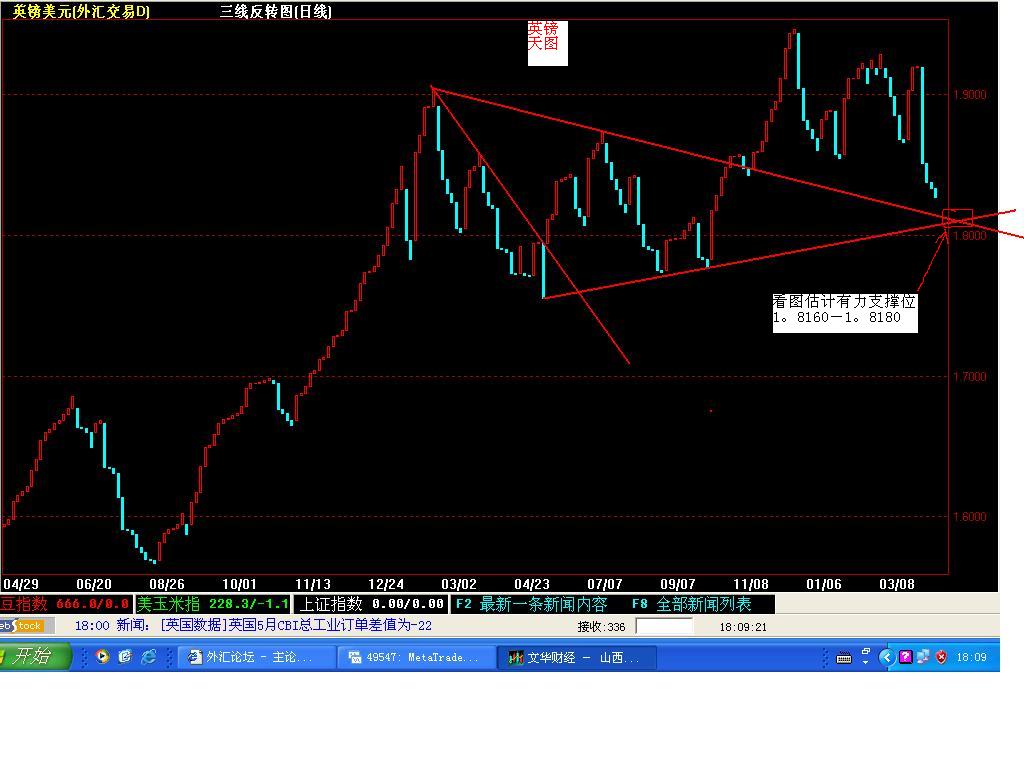Click the 11/08 date label

click(751, 584)
